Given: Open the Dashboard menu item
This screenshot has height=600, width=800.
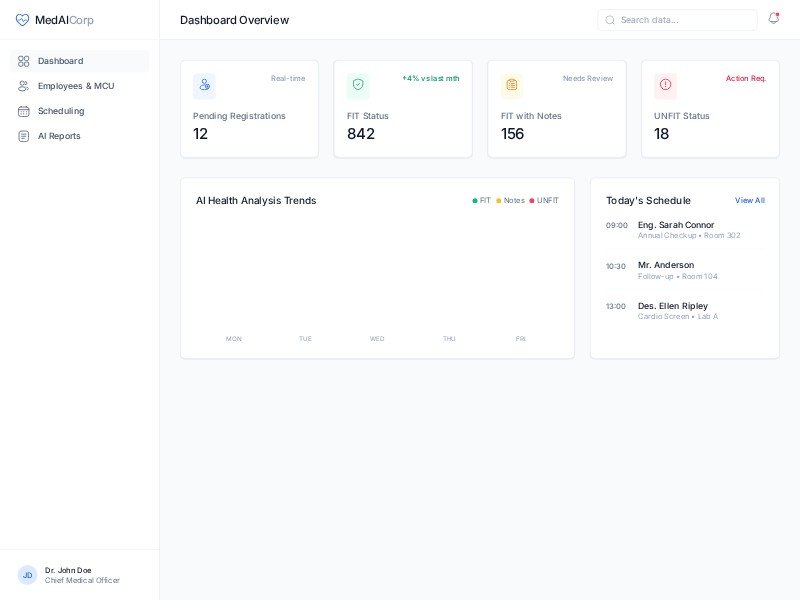Looking at the screenshot, I should click(60, 61).
